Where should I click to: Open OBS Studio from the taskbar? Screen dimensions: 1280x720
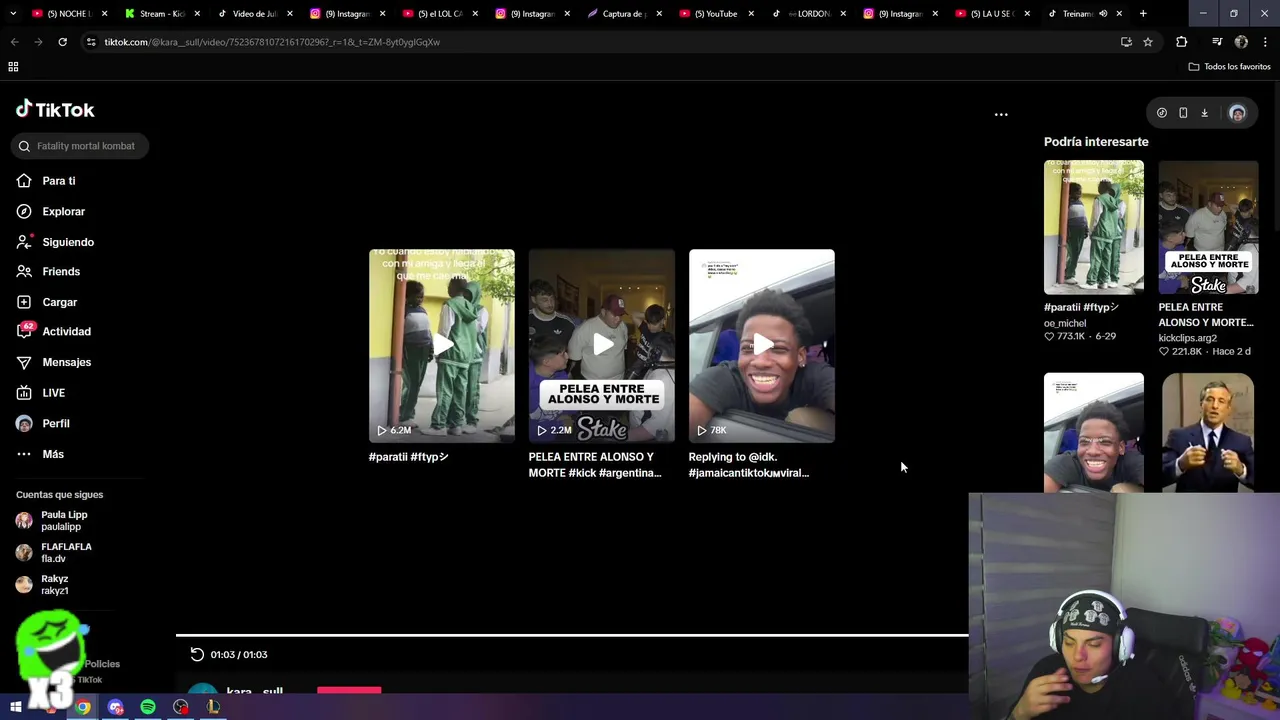181,707
